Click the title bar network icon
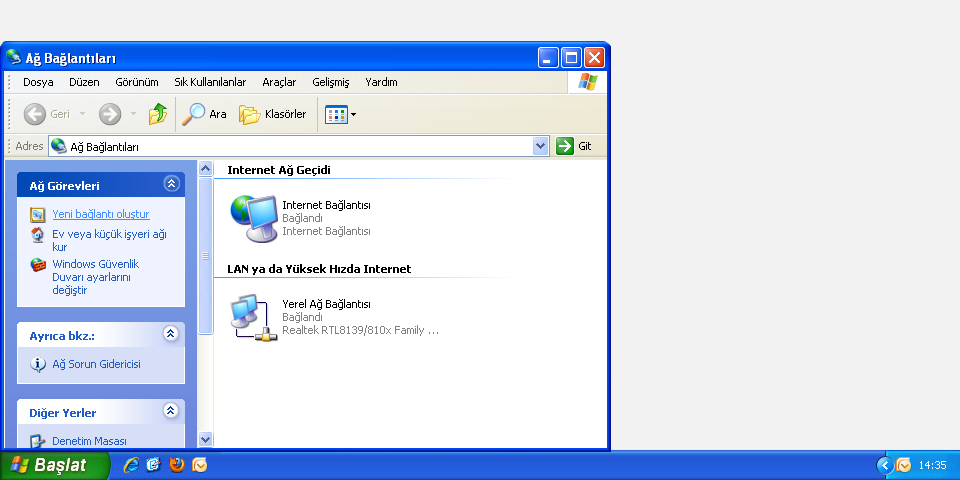The width and height of the screenshot is (960, 480). (x=14, y=58)
